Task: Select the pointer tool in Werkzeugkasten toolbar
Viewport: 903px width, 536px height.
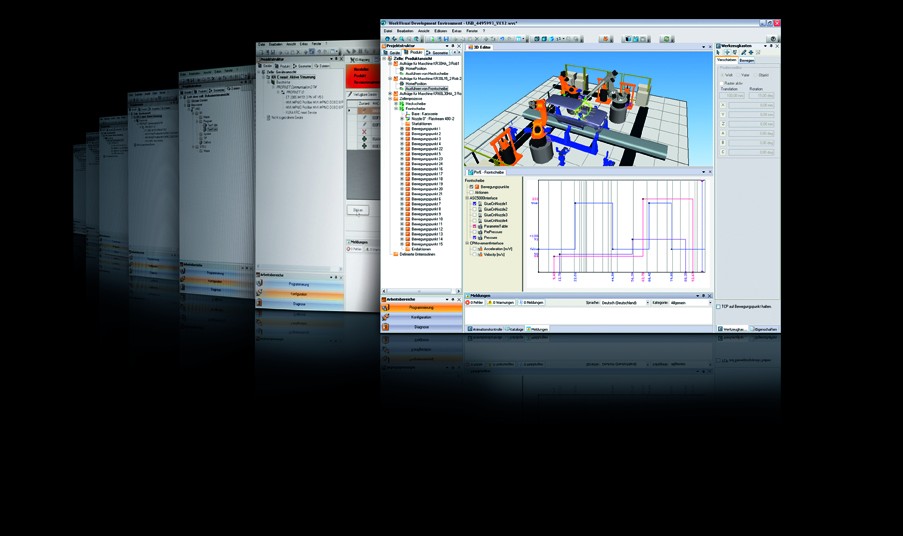Action: (x=718, y=52)
